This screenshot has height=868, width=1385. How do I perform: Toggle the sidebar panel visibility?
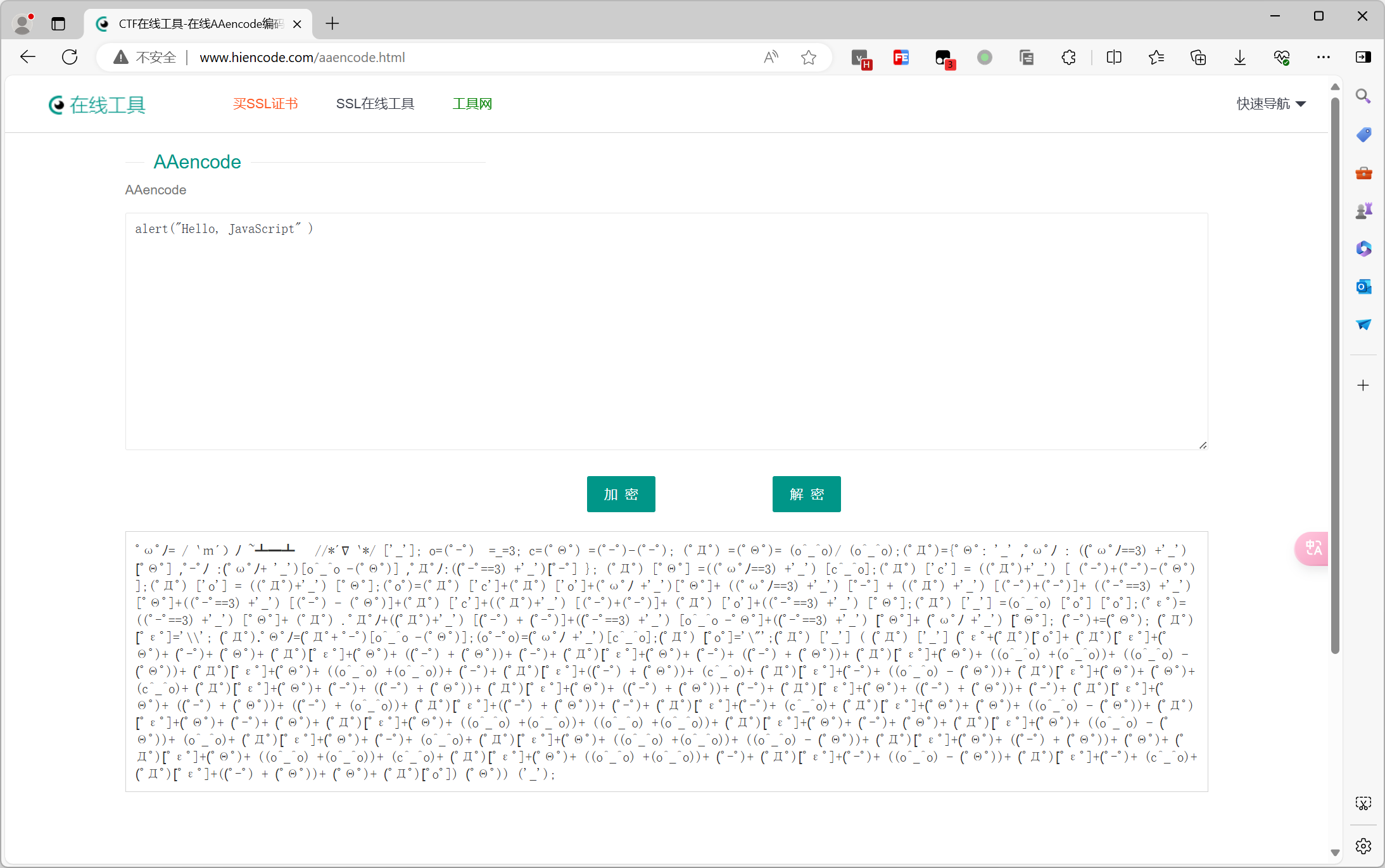1363,57
